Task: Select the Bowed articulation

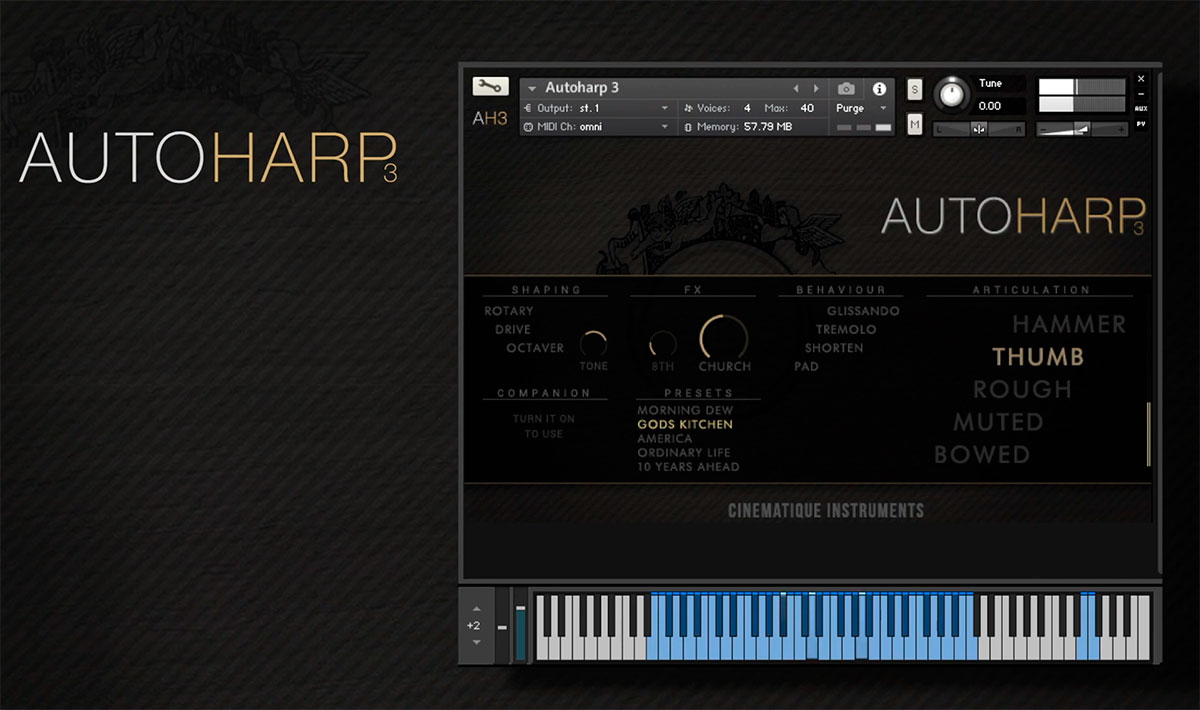Action: [982, 455]
